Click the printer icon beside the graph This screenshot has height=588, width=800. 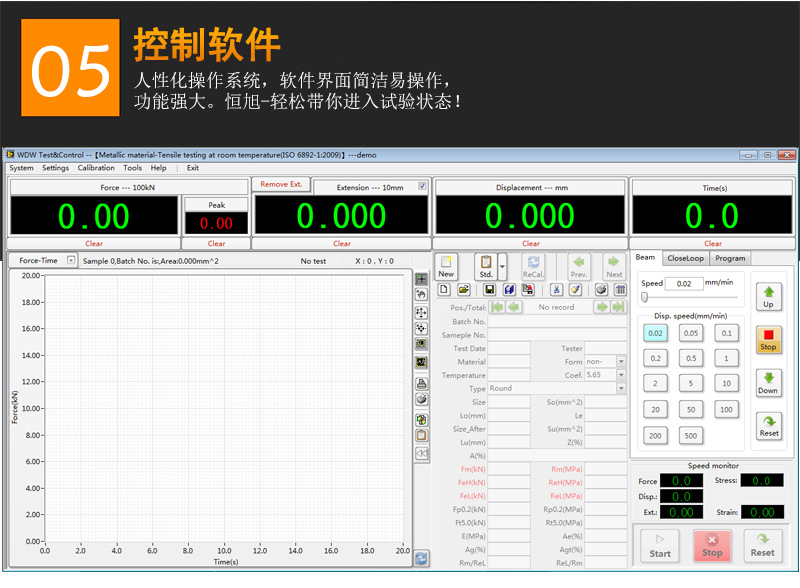[421, 384]
